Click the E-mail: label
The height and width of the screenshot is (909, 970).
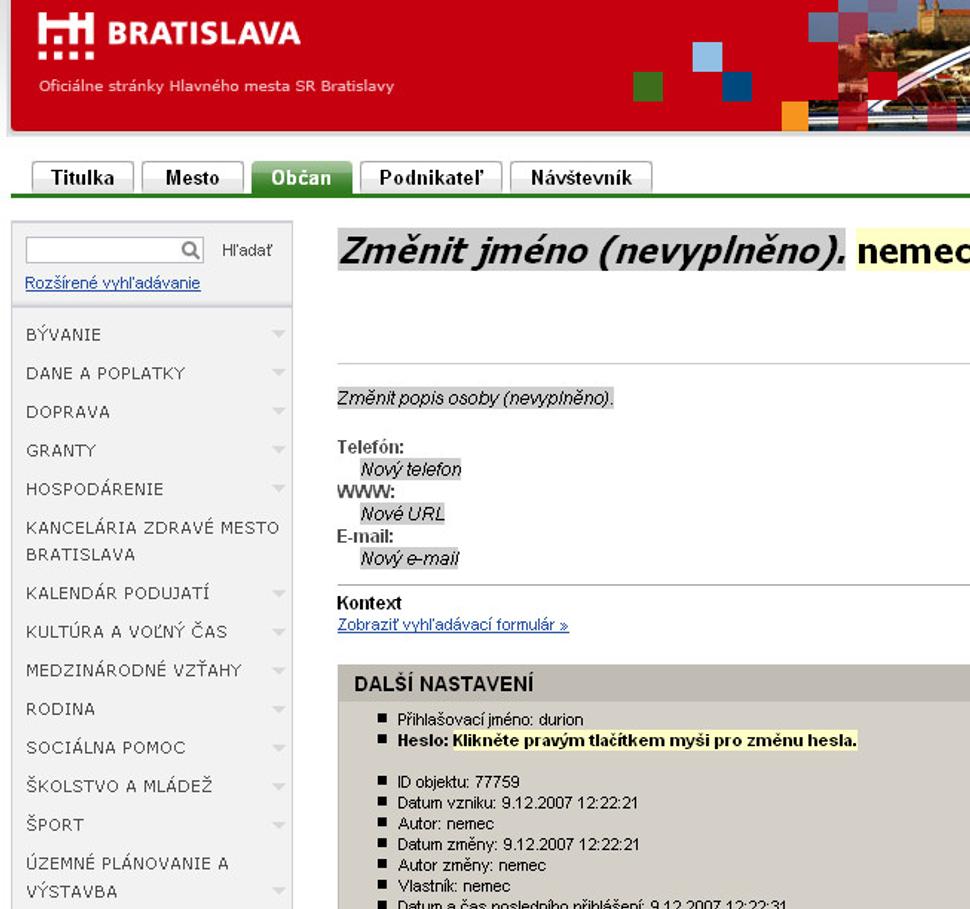[365, 536]
